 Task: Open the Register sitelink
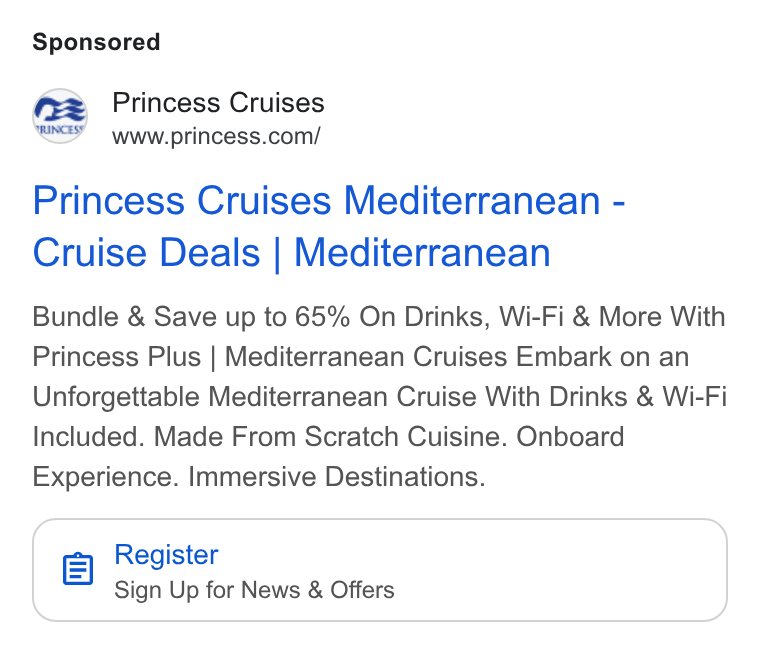coord(166,554)
